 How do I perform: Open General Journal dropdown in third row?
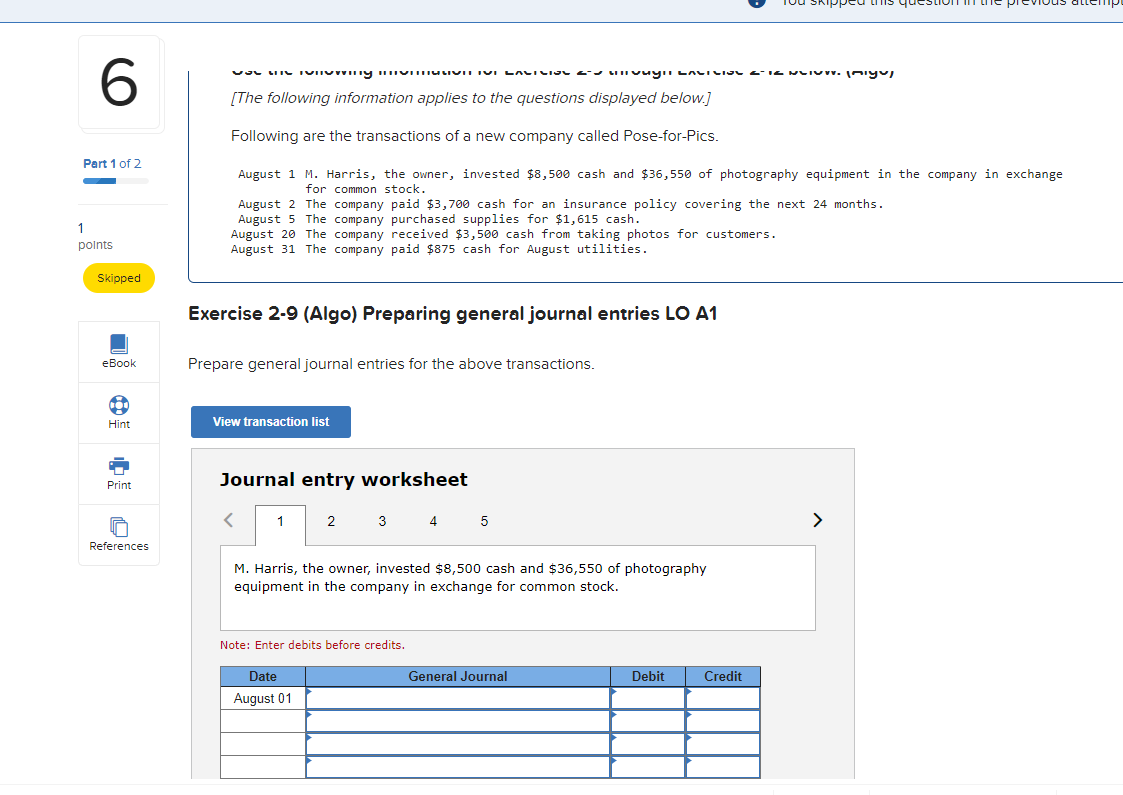pyautogui.click(x=458, y=744)
